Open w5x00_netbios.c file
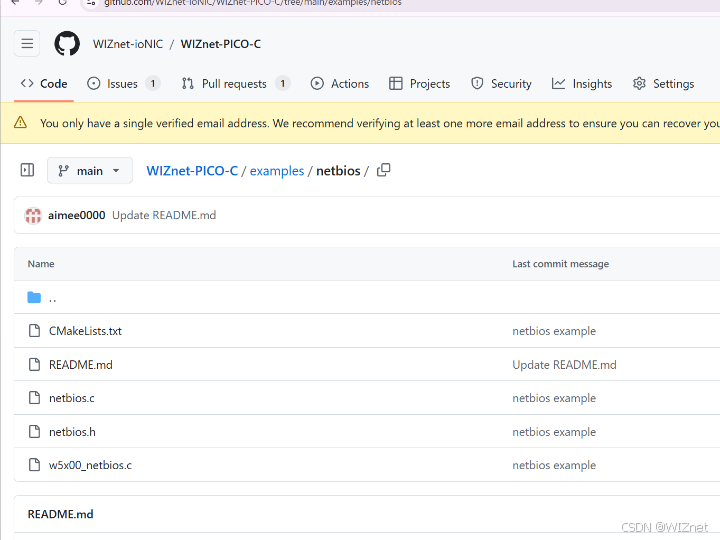 (x=90, y=465)
